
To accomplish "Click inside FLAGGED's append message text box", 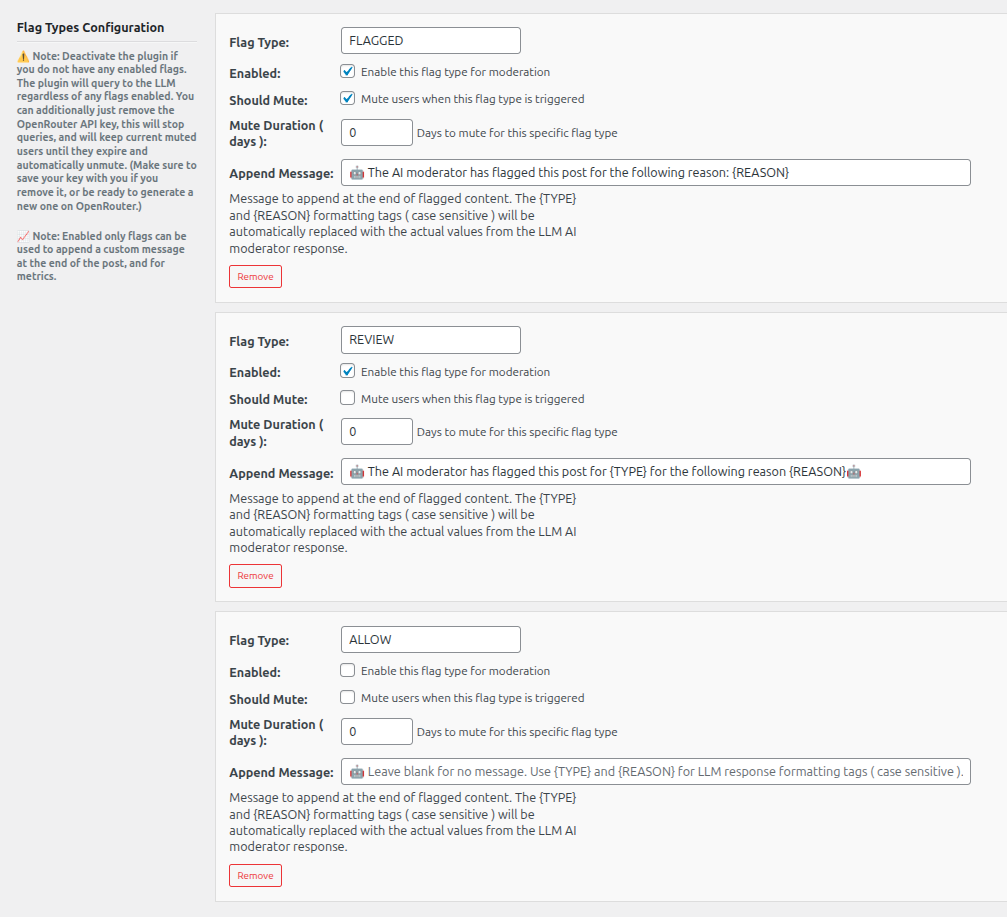I will [655, 172].
